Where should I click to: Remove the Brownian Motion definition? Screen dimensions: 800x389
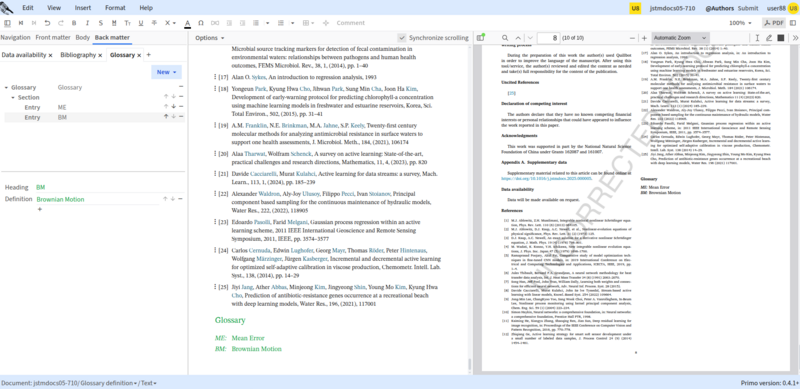[x=181, y=199]
